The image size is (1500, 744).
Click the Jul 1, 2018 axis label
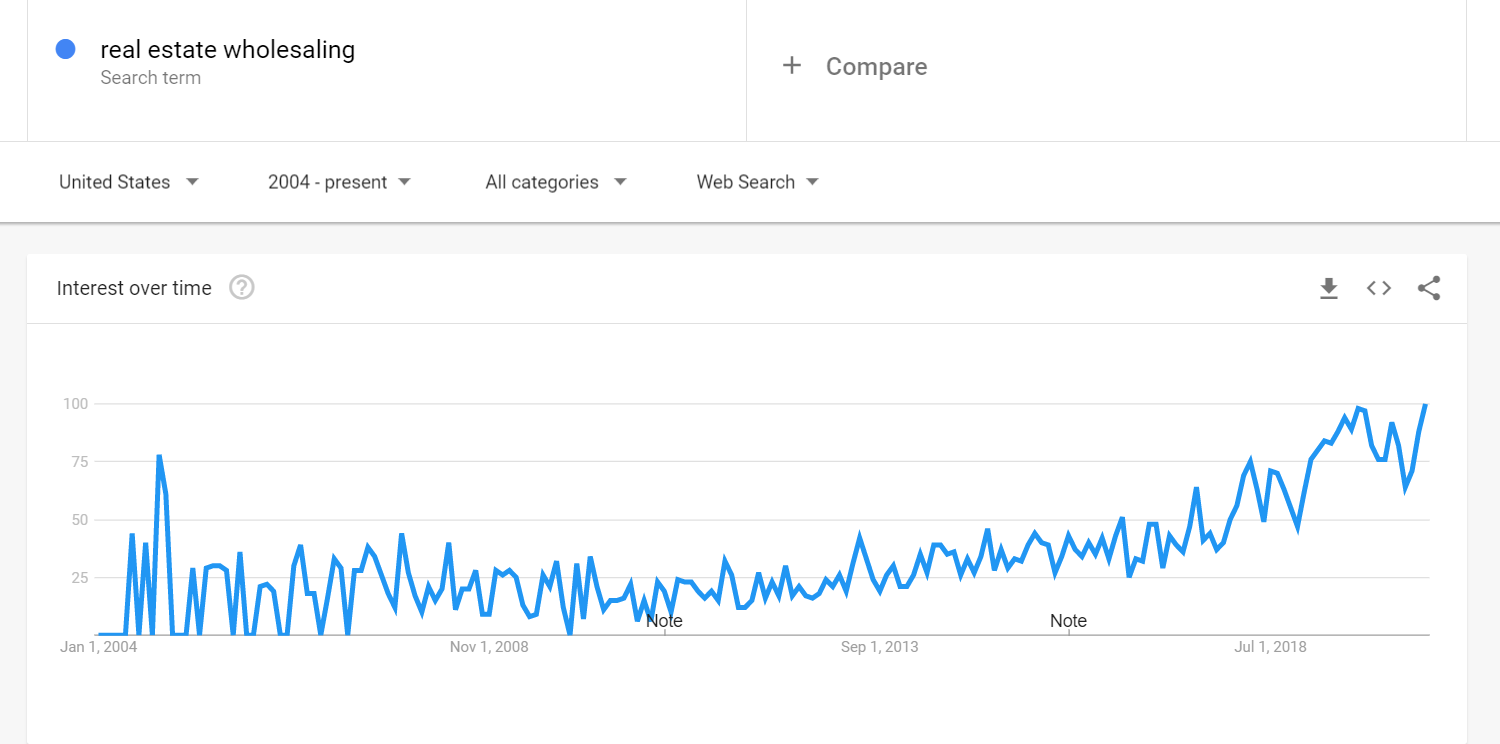click(x=1270, y=647)
